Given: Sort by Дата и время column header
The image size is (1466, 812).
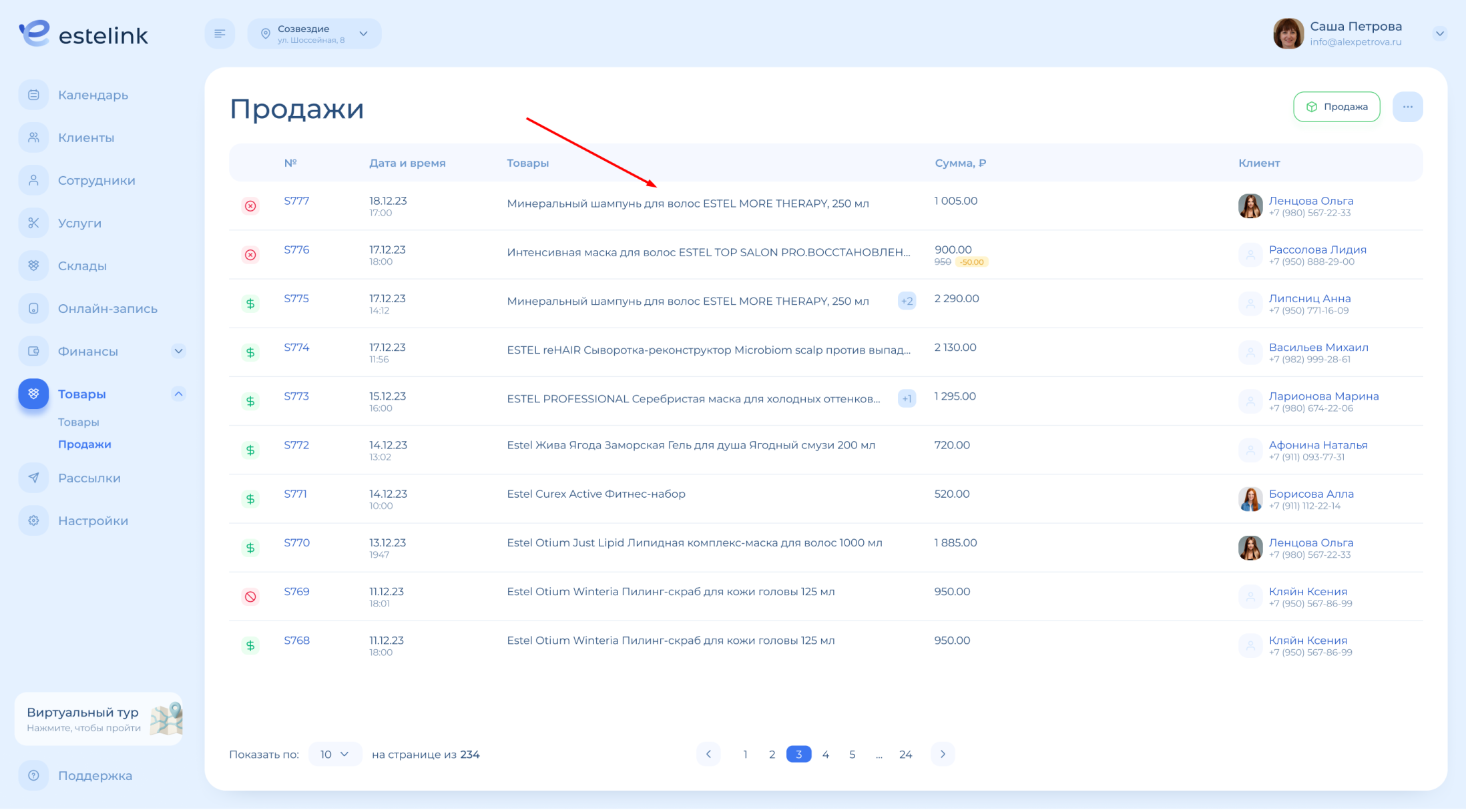Looking at the screenshot, I should 407,163.
